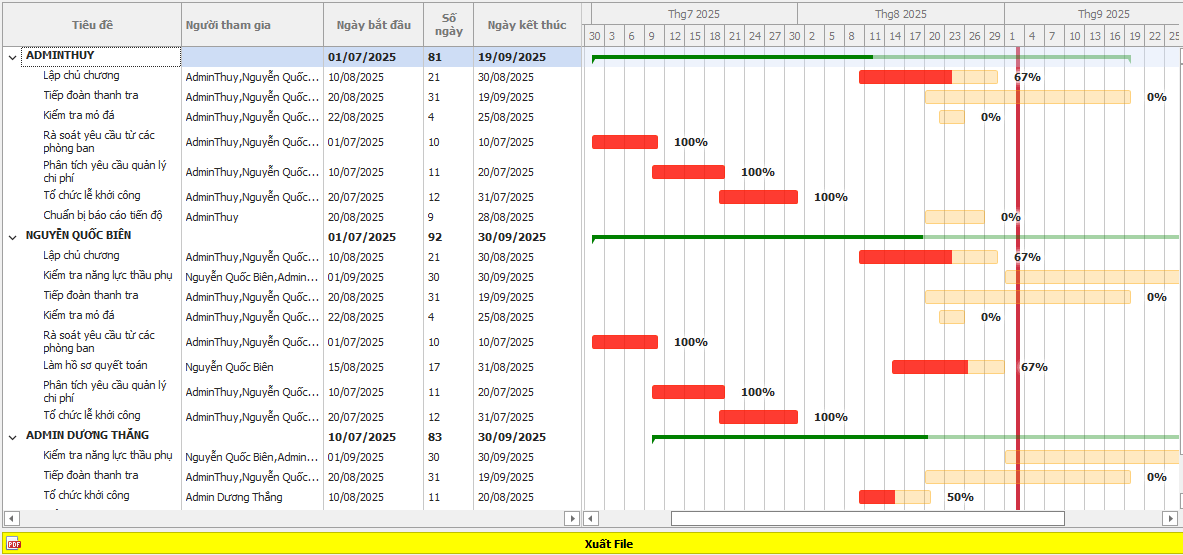Click the Ngày kết thúc column header
Viewport: 1183px width, 555px height.
click(526, 25)
